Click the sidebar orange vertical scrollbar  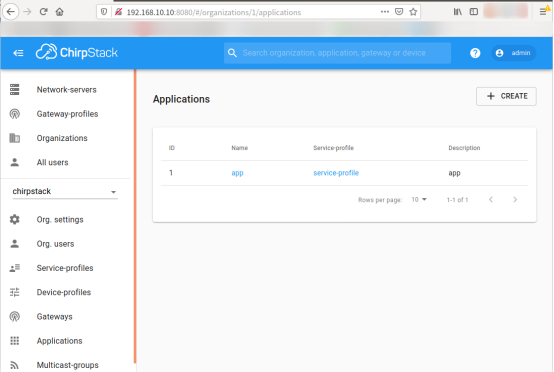135,216
